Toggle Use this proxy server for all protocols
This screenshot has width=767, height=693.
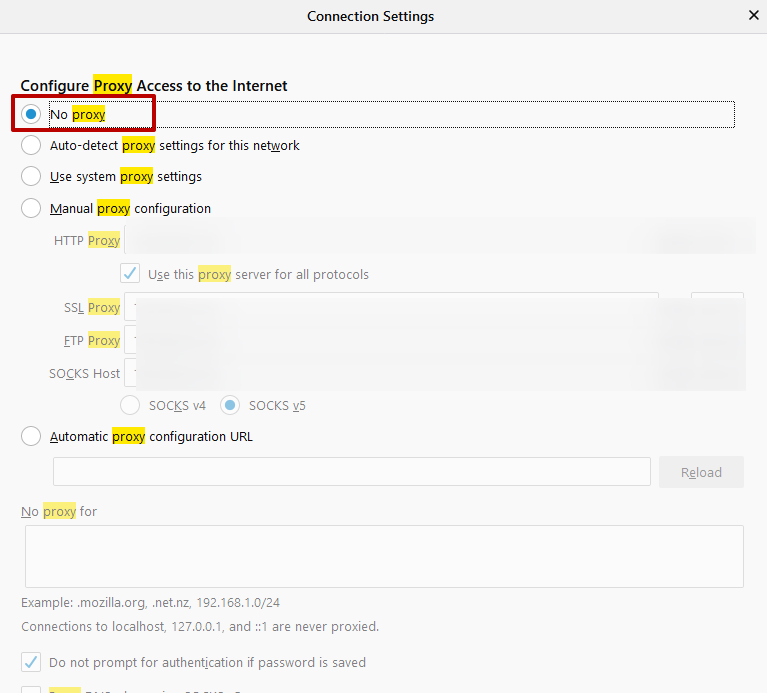point(130,274)
